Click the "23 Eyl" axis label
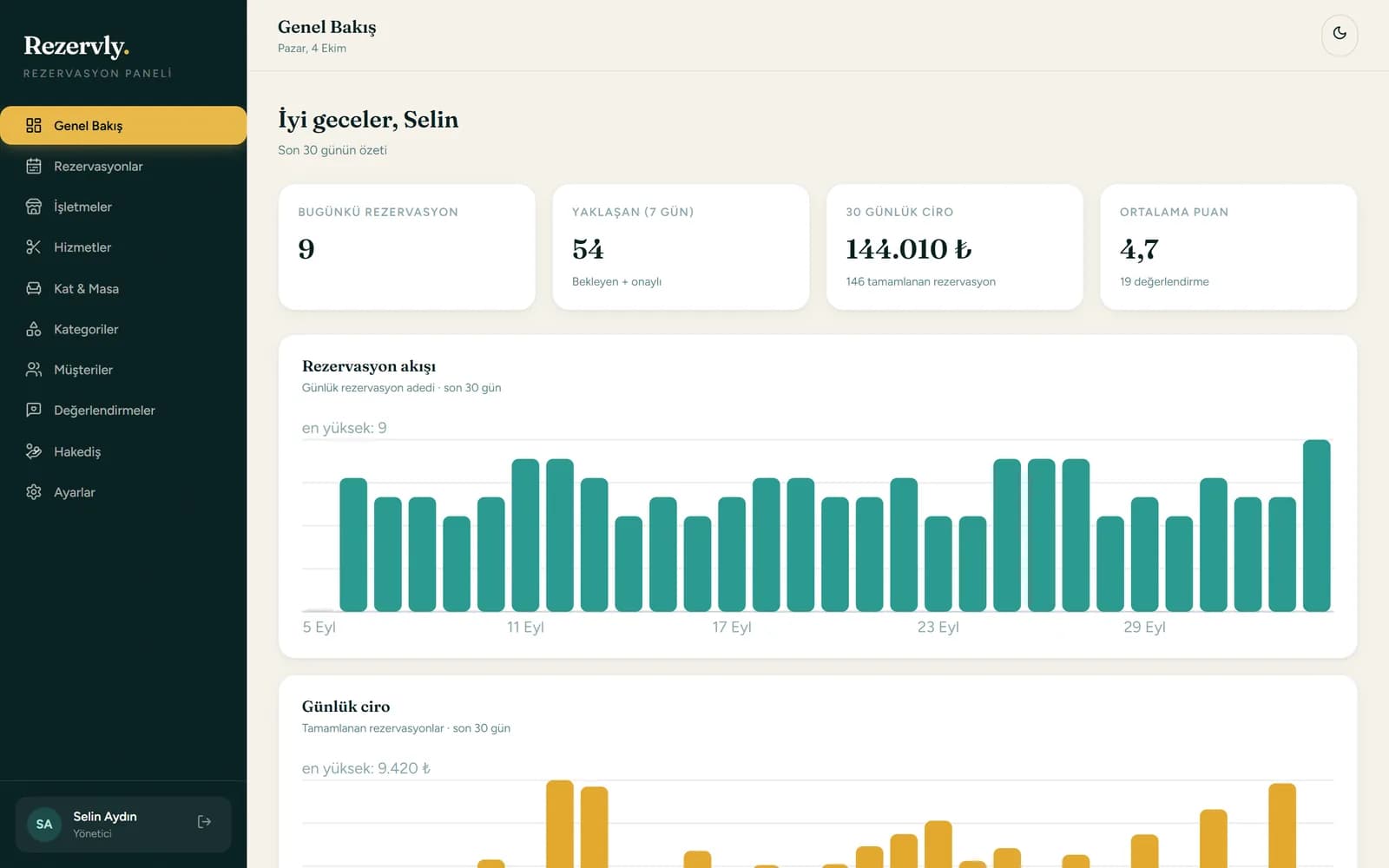This screenshot has width=1389, height=868. 938,627
